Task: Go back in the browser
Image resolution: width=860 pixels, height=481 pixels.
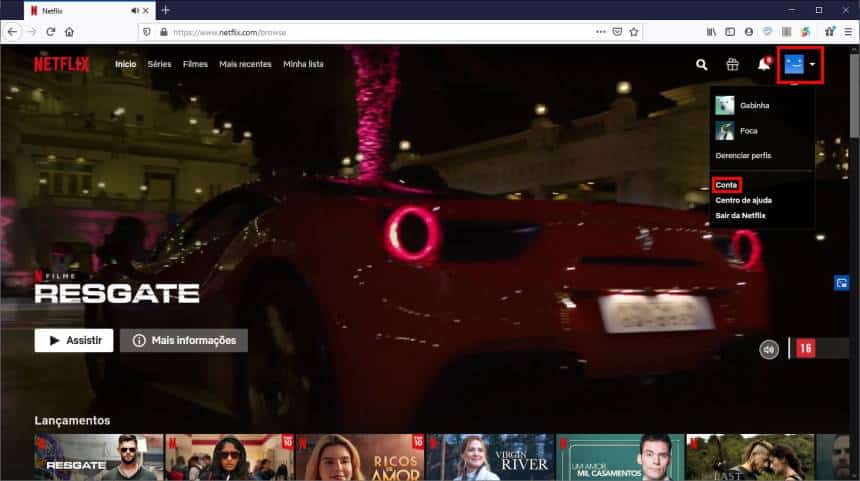Action: coord(12,32)
